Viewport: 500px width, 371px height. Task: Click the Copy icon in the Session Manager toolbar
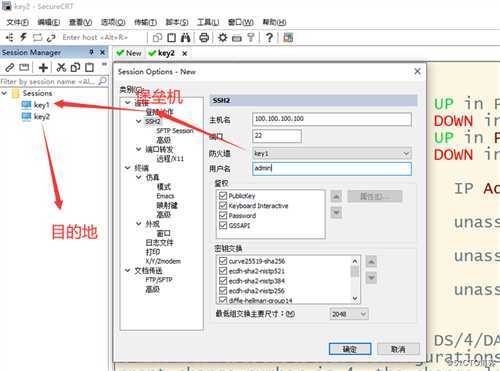coord(75,67)
